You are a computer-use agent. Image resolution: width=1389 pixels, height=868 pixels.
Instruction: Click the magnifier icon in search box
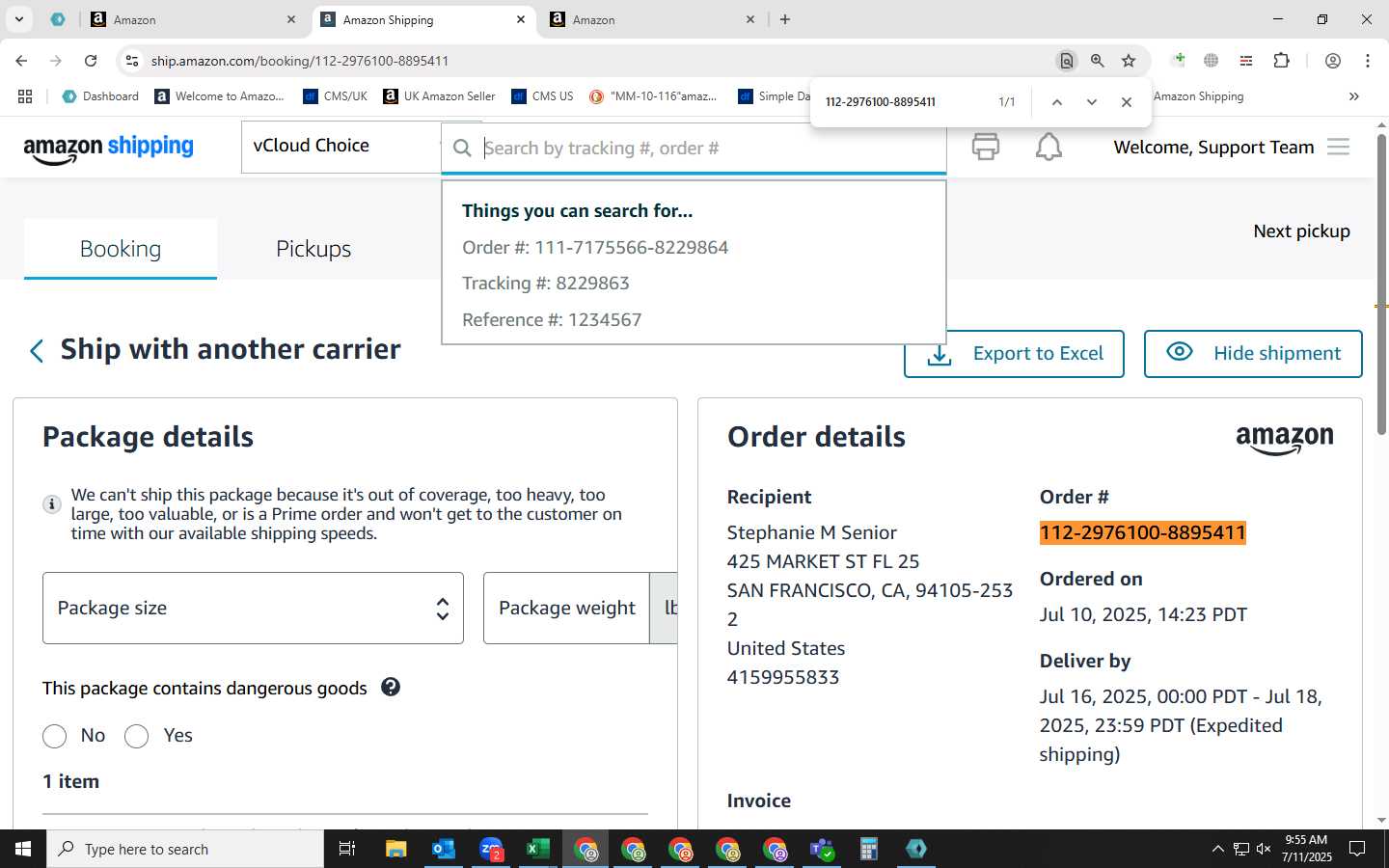[x=462, y=148]
